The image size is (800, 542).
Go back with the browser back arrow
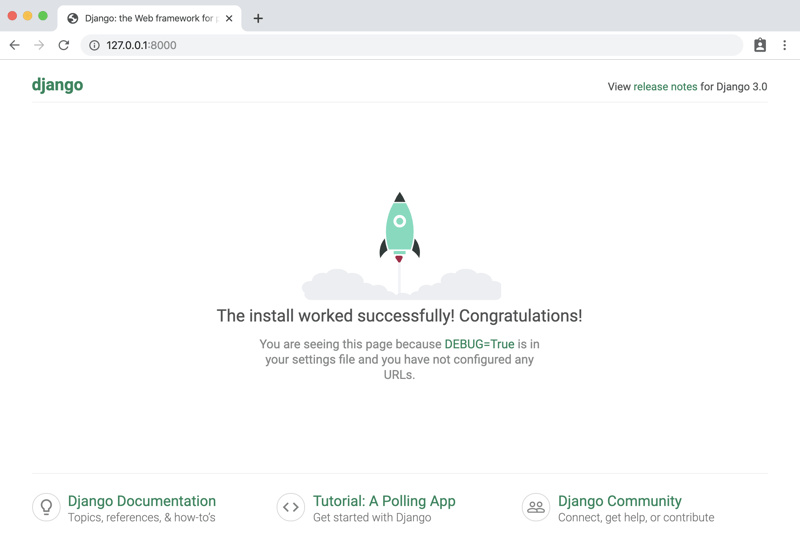pyautogui.click(x=14, y=45)
